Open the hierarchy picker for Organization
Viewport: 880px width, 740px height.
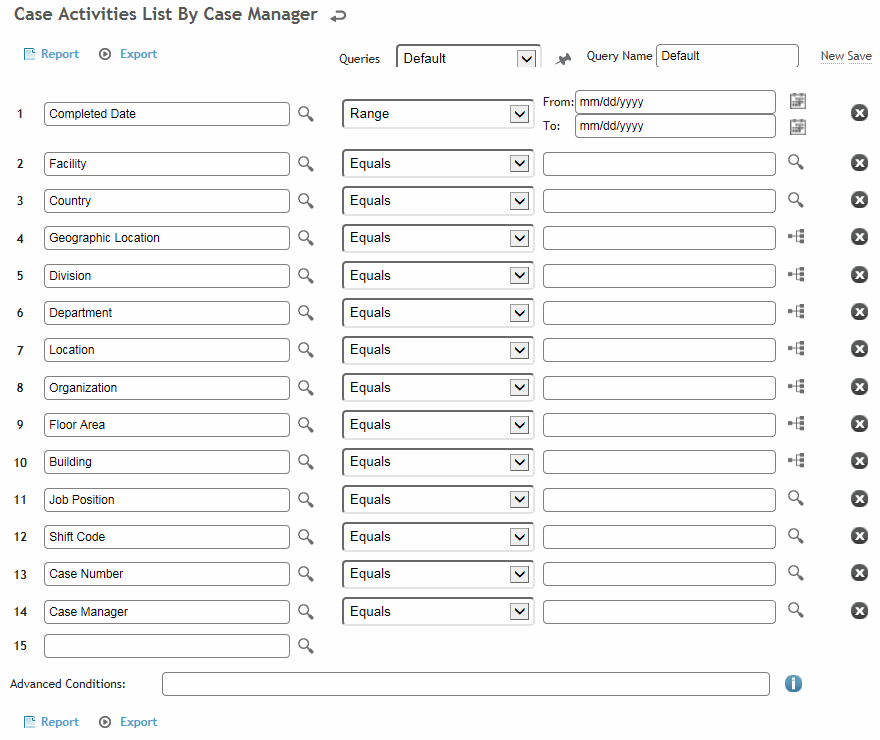coord(796,386)
